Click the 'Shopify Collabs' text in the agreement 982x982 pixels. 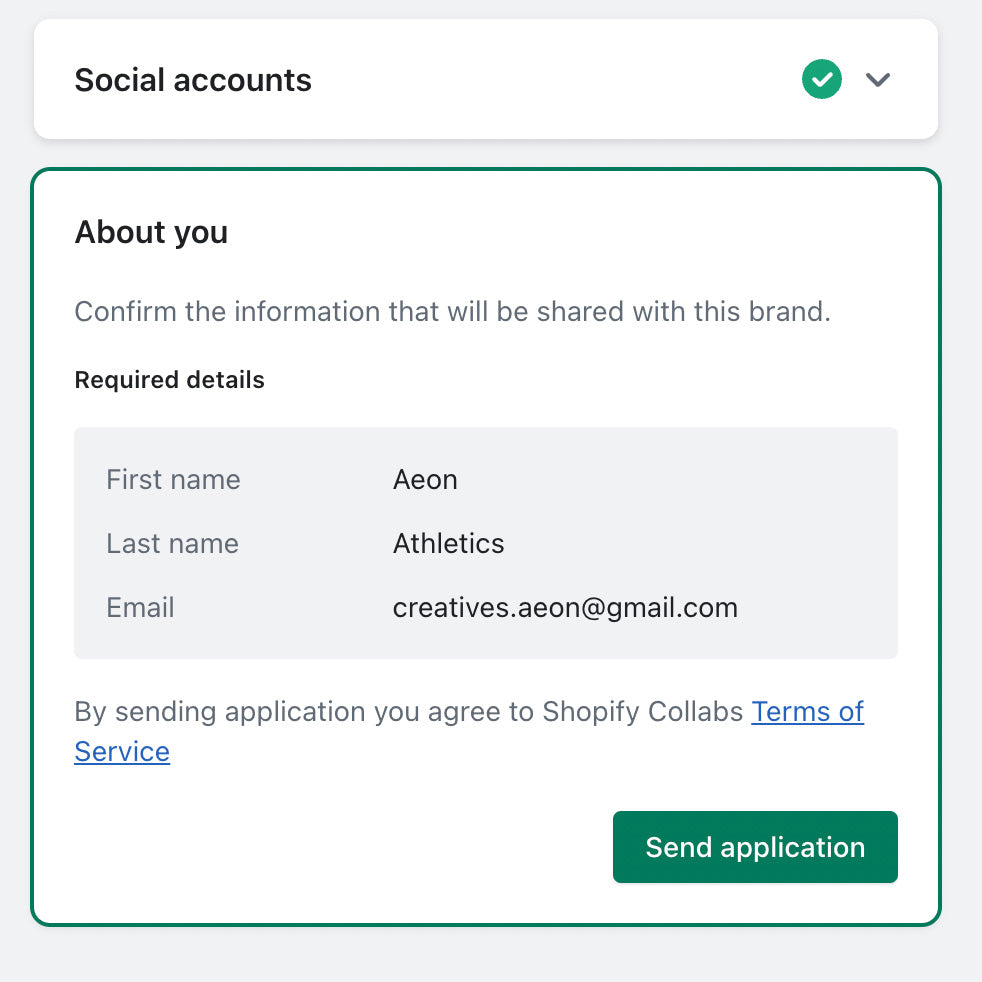[x=643, y=712]
